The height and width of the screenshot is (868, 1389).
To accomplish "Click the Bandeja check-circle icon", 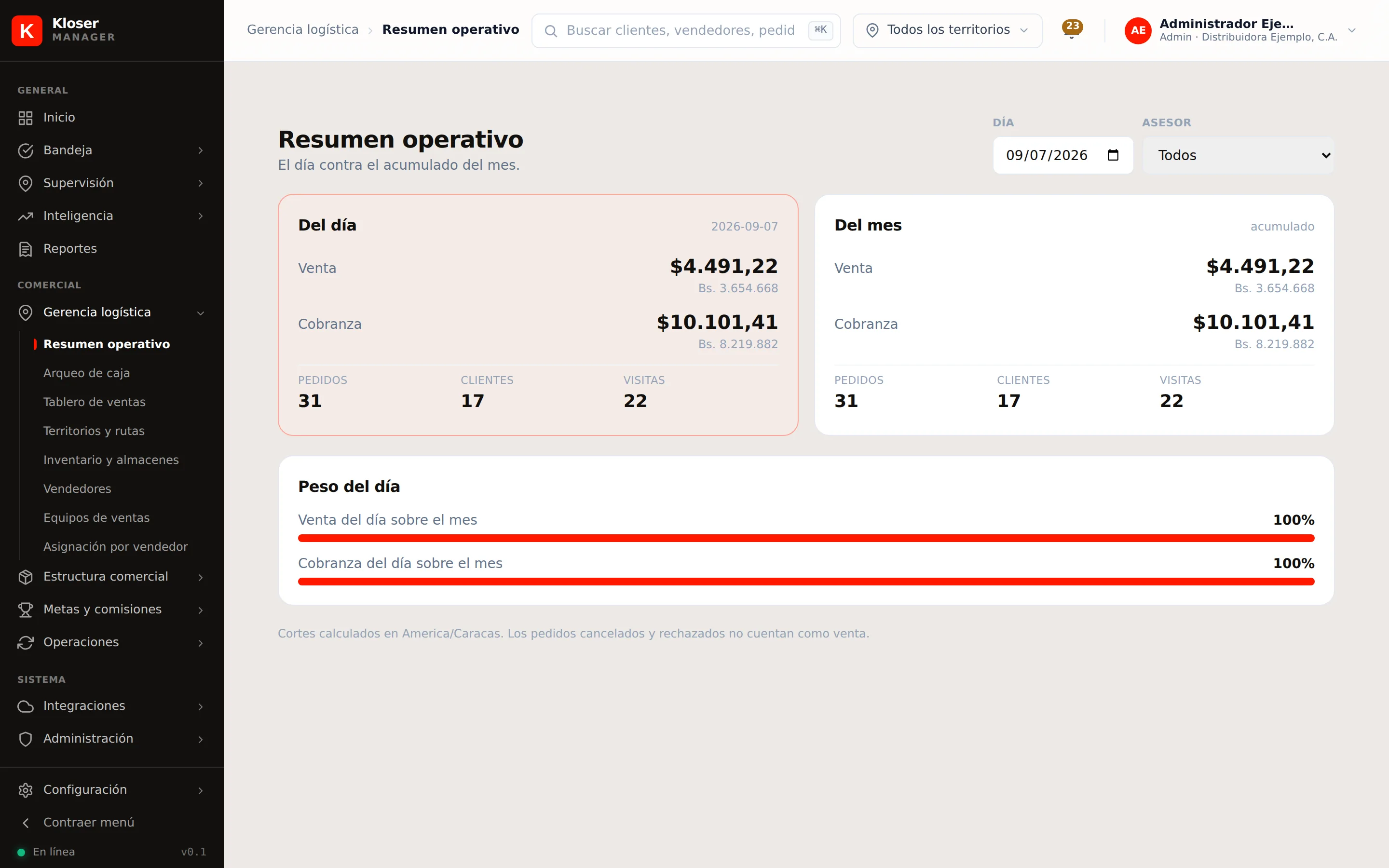I will pyautogui.click(x=25, y=150).
